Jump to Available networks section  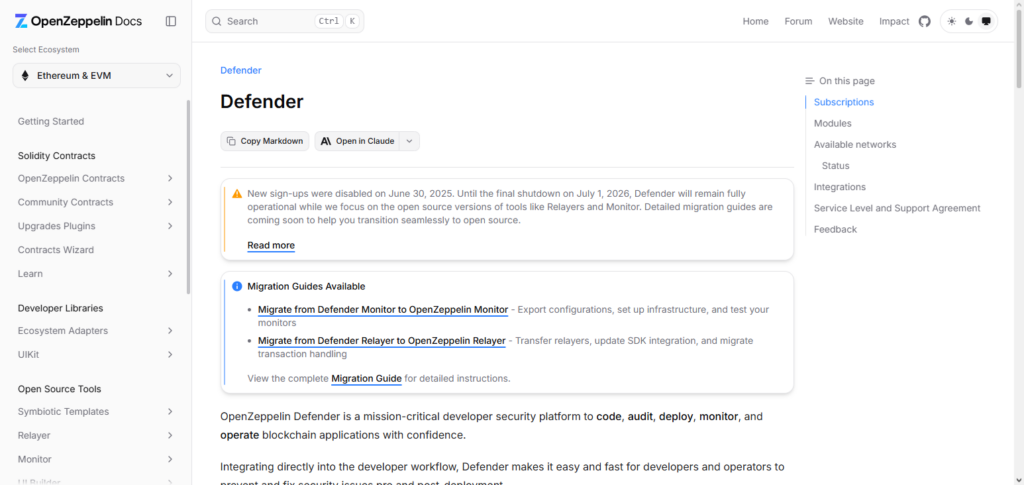click(855, 144)
